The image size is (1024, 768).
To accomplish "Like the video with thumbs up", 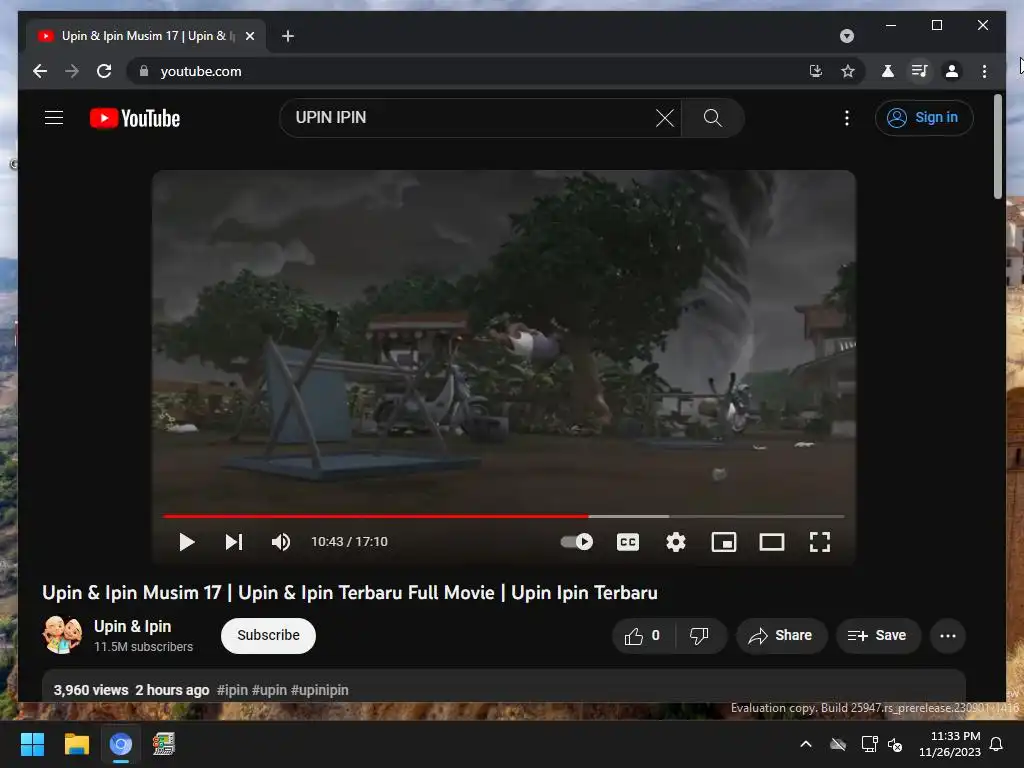I will click(x=643, y=635).
